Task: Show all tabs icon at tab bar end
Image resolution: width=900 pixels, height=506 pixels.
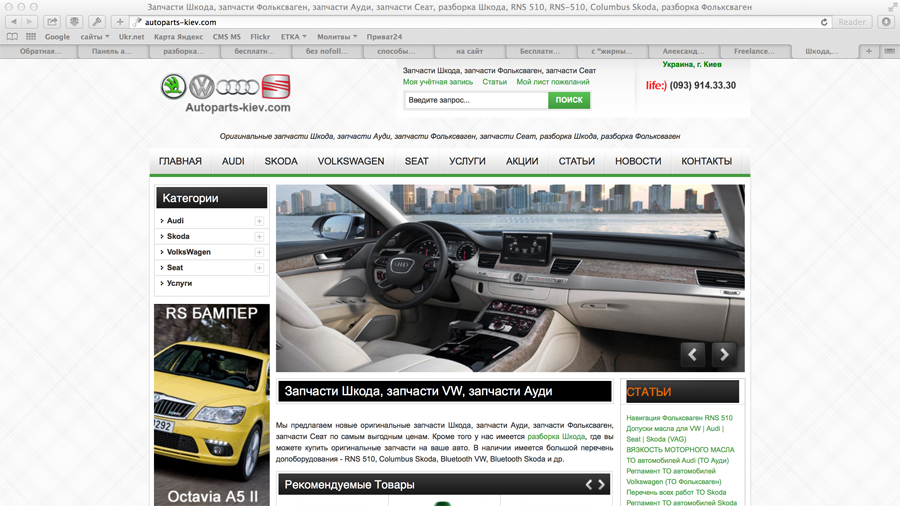Action: point(889,51)
